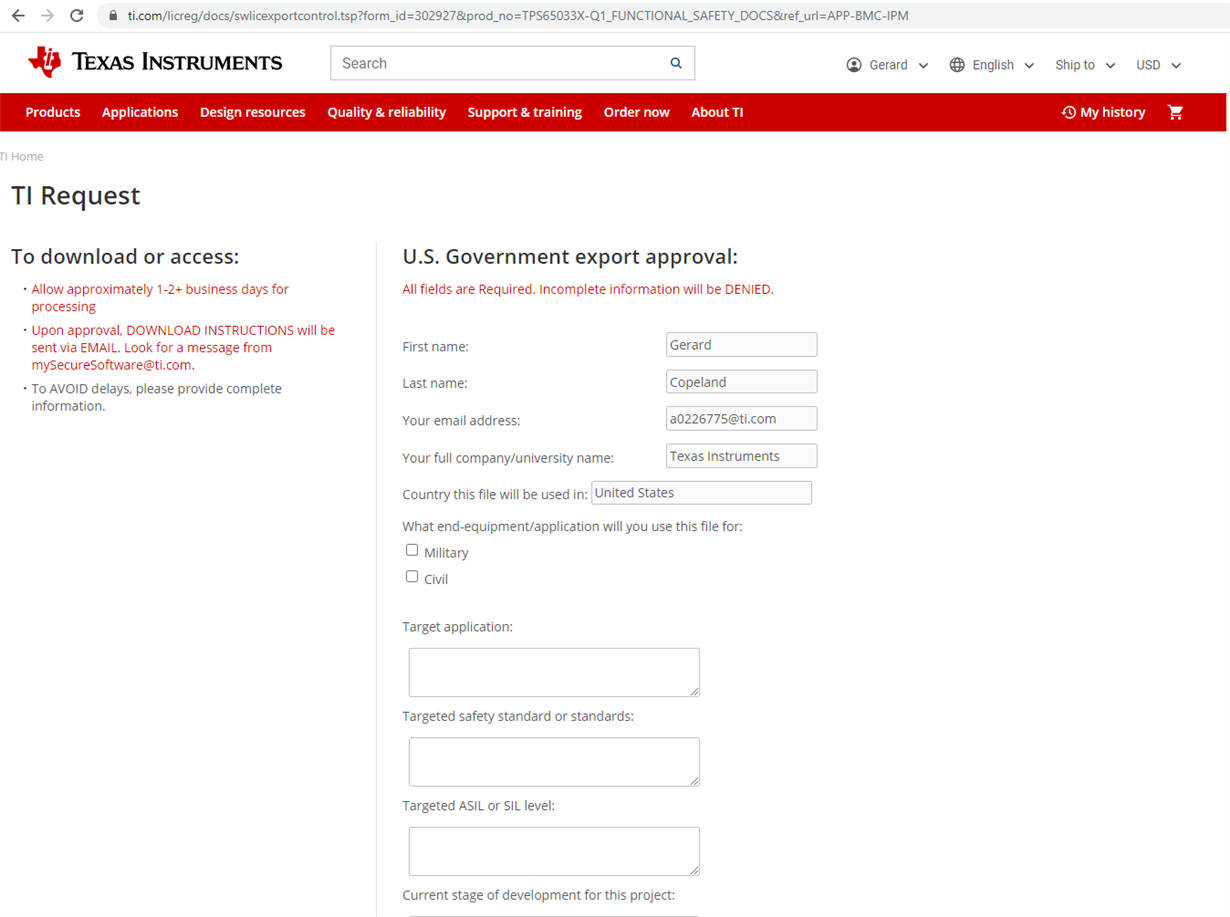The width and height of the screenshot is (1230, 917).
Task: Click the browser address bar URL
Action: pyautogui.click(x=518, y=16)
